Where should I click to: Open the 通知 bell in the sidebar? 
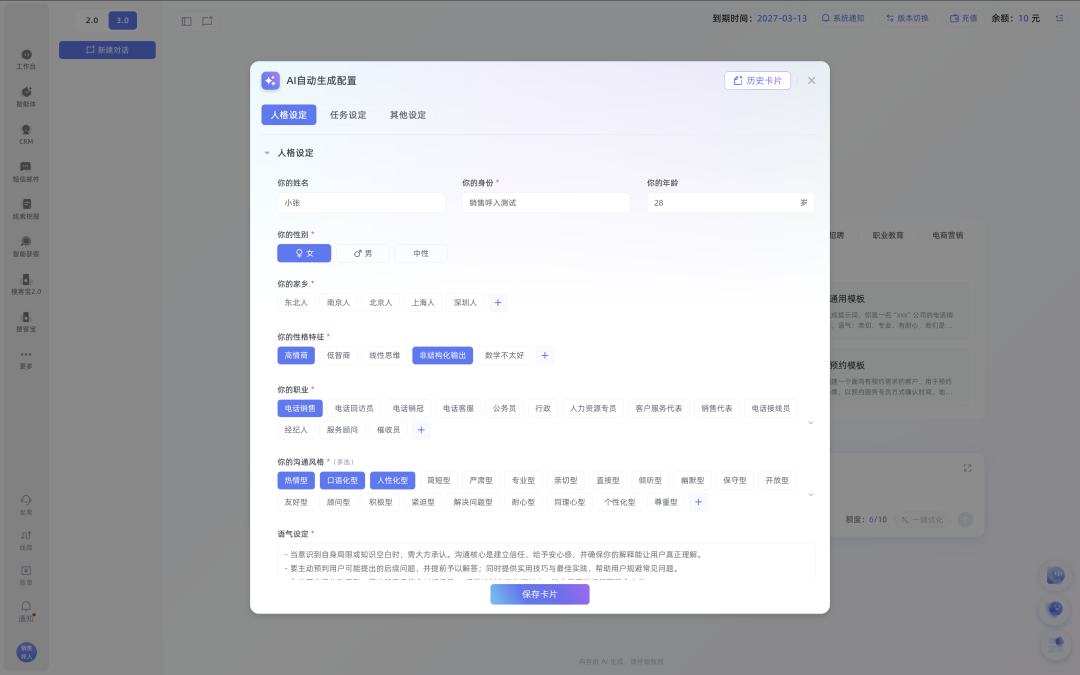(26, 611)
